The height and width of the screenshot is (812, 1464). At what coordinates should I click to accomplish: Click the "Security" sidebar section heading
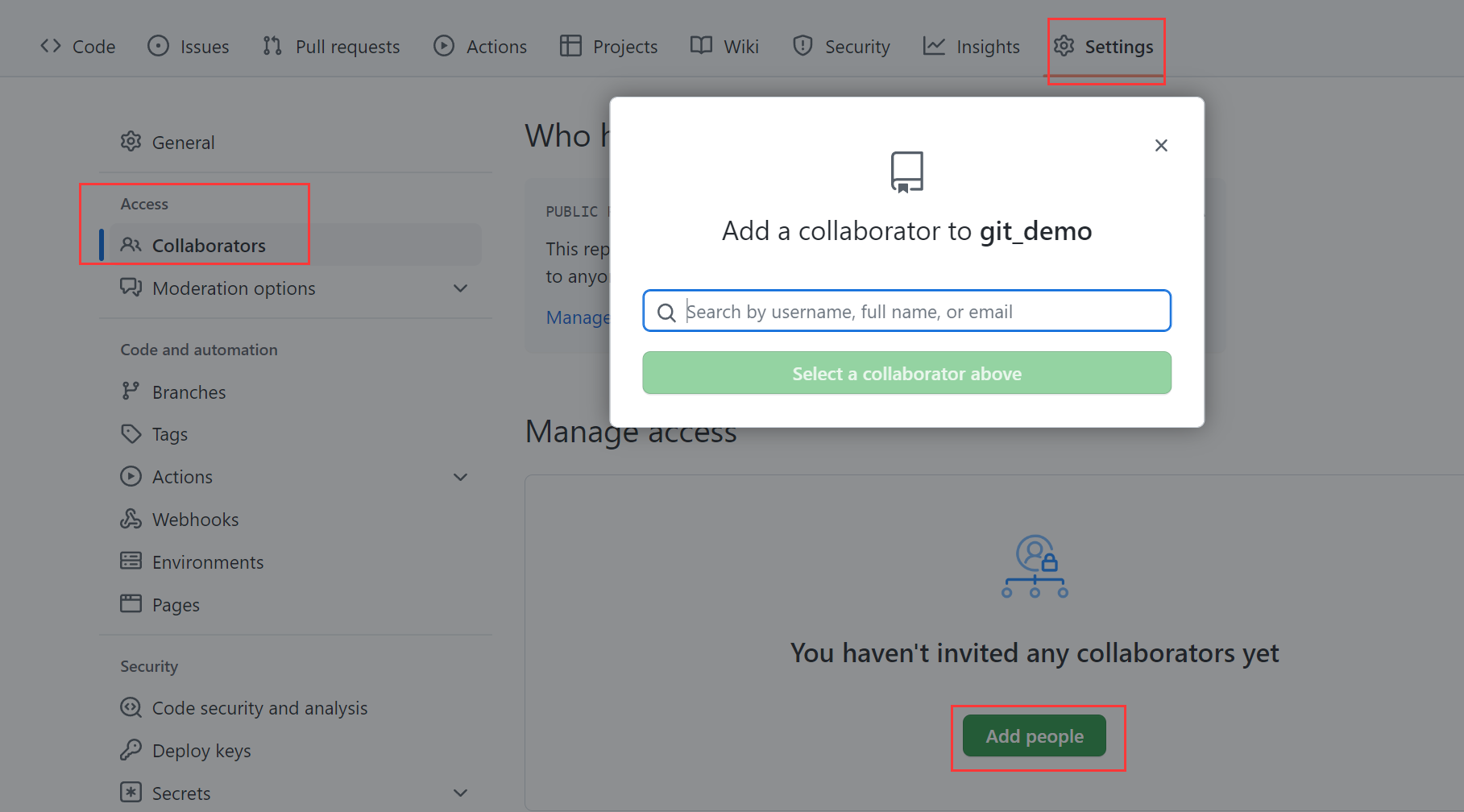tap(149, 666)
